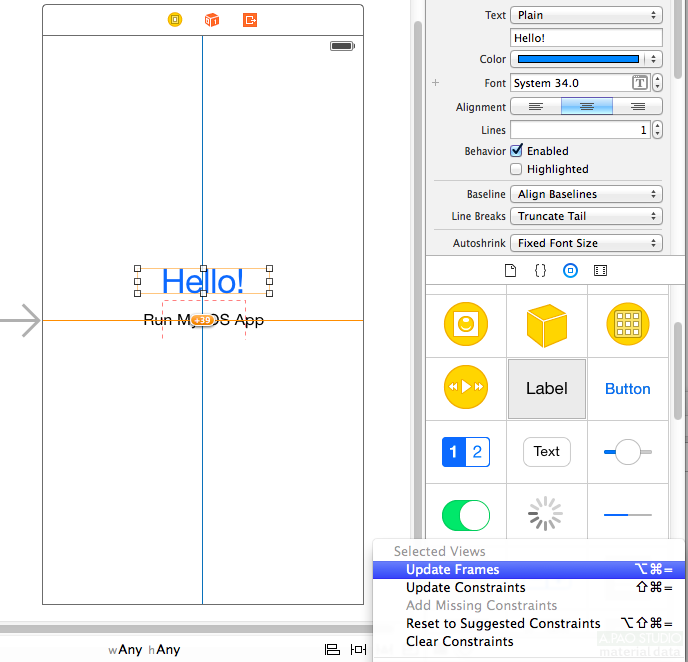Choose Update Frames from the menu

coord(453,570)
